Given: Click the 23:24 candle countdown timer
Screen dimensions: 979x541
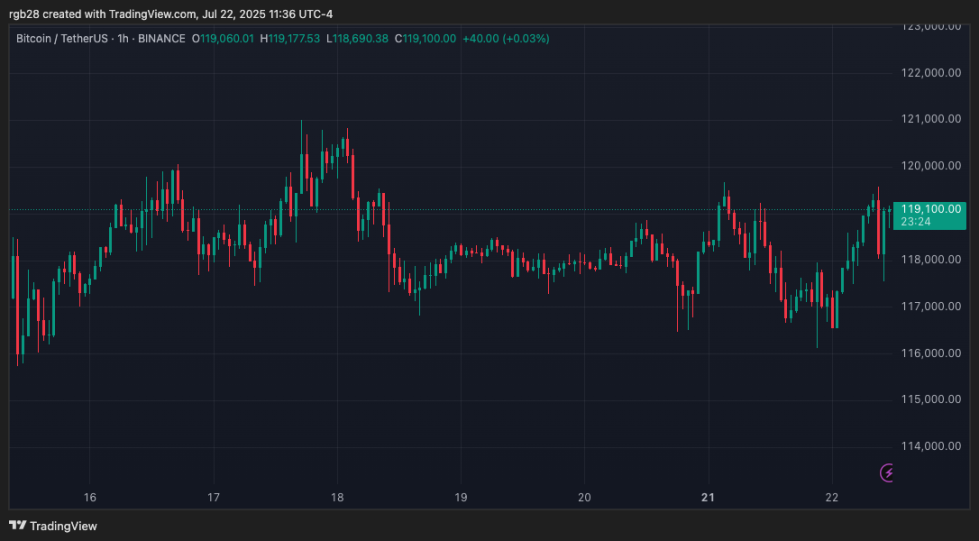Looking at the screenshot, I should pyautogui.click(x=916, y=221).
